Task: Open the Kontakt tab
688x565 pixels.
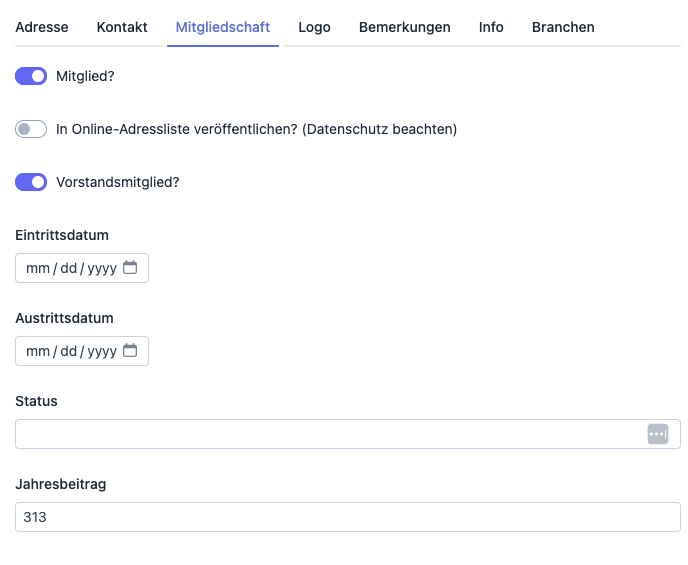Action: click(122, 27)
